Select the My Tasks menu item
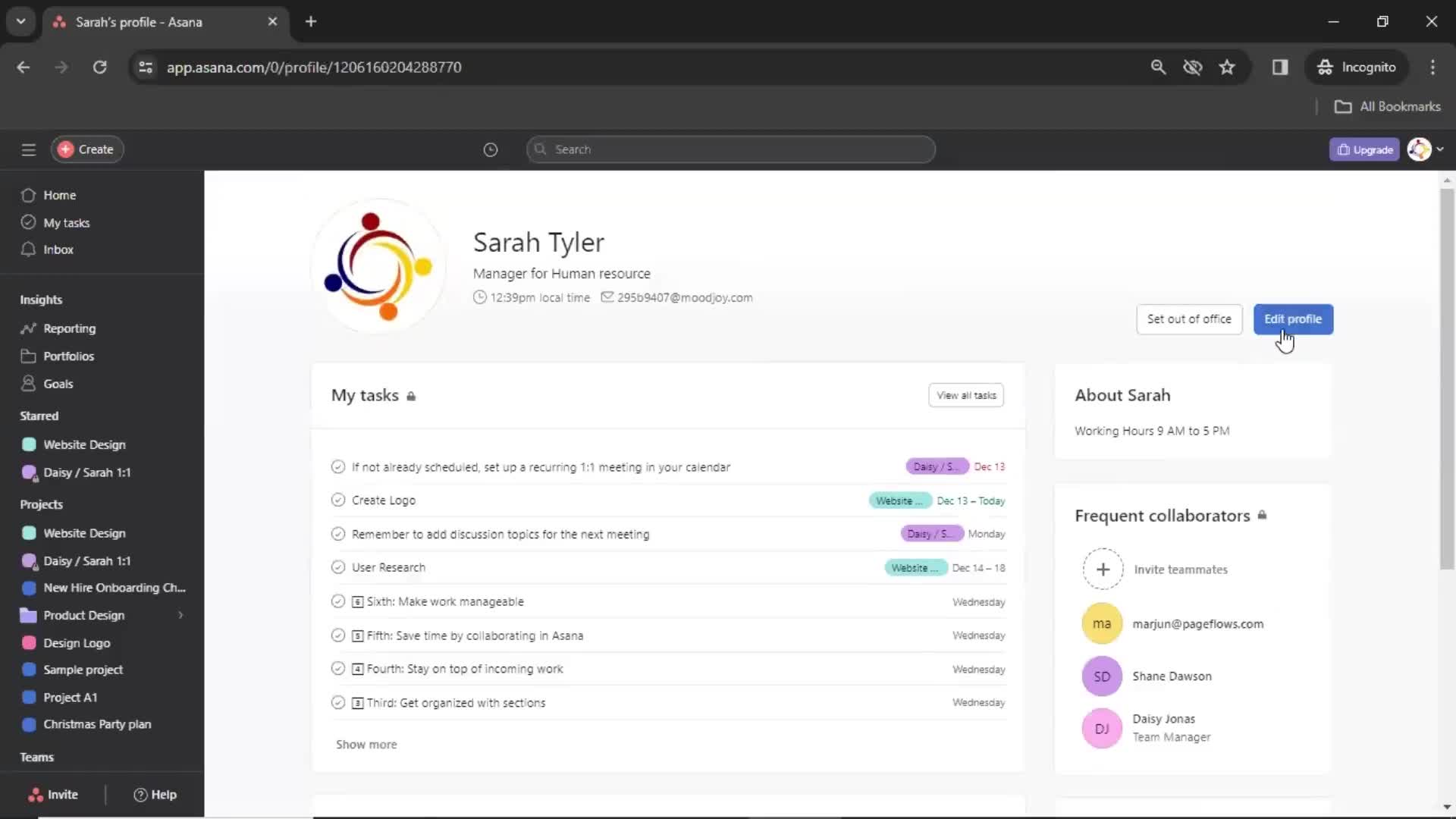Image resolution: width=1456 pixels, height=819 pixels. (x=66, y=222)
